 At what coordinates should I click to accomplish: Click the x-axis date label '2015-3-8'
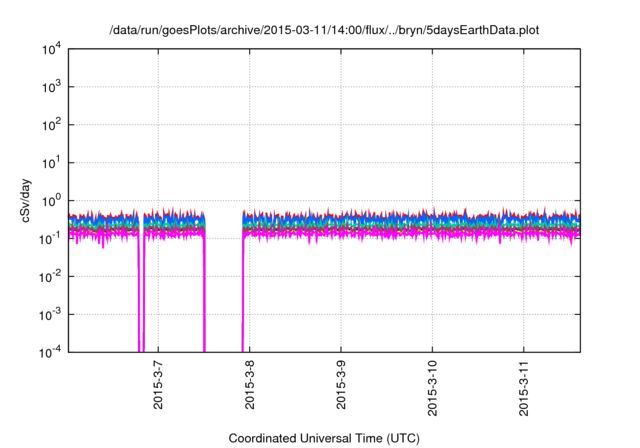pyautogui.click(x=249, y=385)
